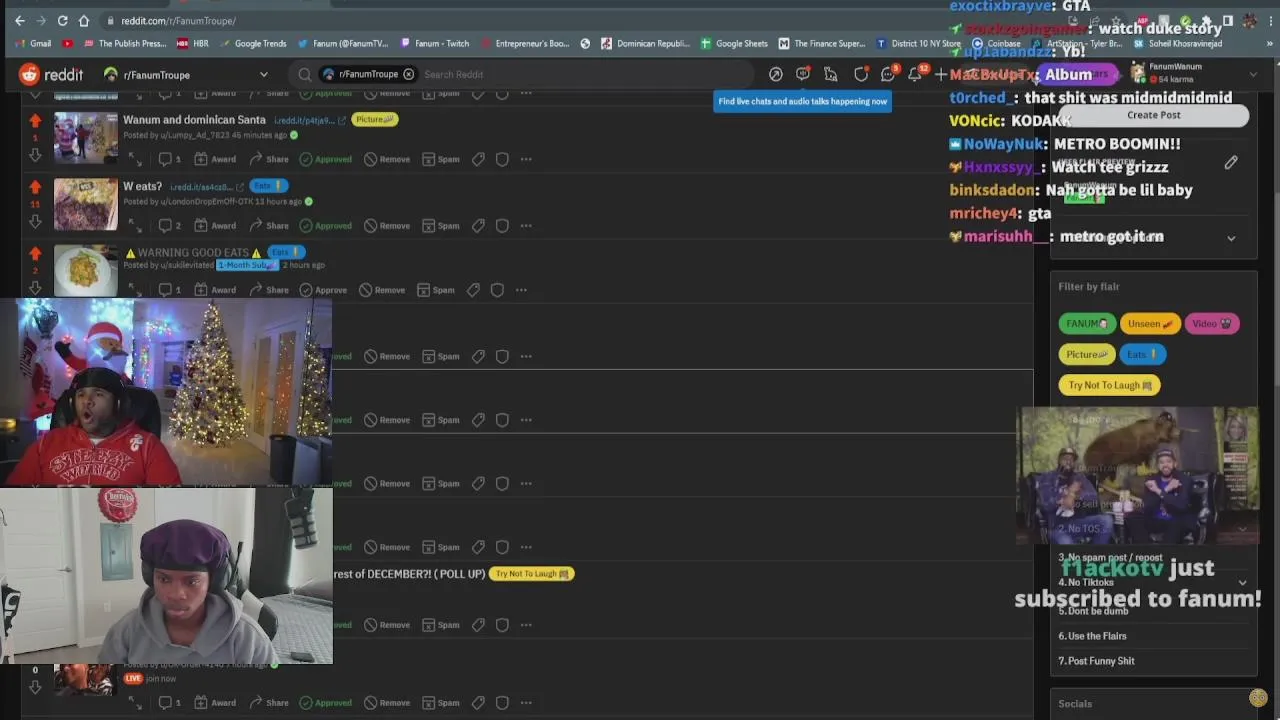Click the Chrome address bar URL
The height and width of the screenshot is (720, 1280).
178,21
